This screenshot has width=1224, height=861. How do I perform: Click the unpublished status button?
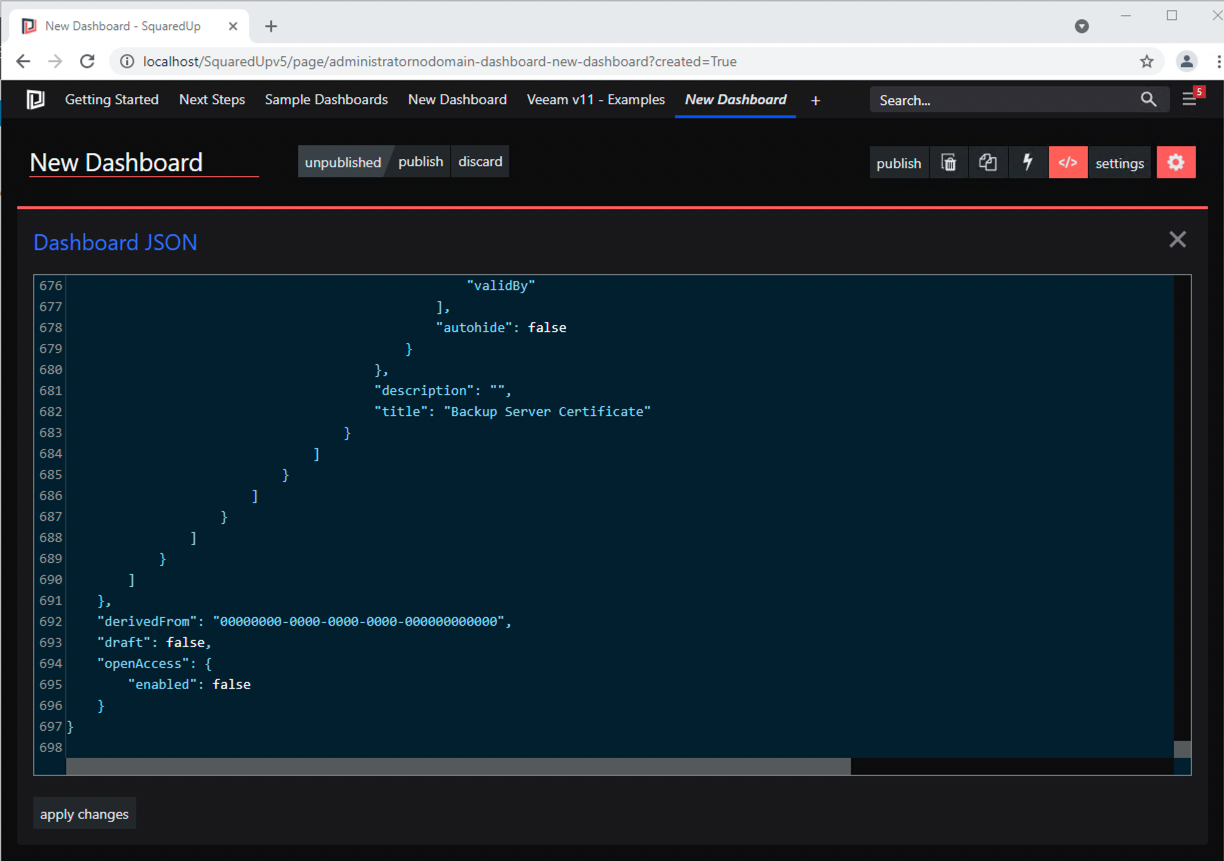[343, 162]
